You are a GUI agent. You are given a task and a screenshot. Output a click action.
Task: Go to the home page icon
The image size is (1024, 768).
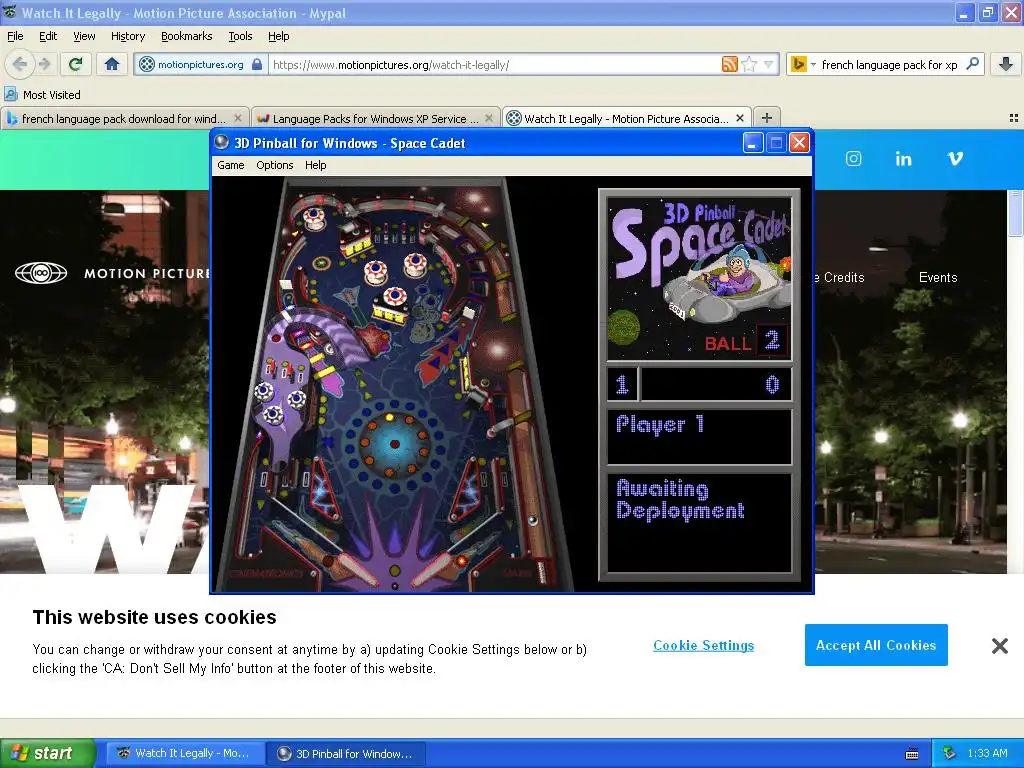pyautogui.click(x=112, y=64)
